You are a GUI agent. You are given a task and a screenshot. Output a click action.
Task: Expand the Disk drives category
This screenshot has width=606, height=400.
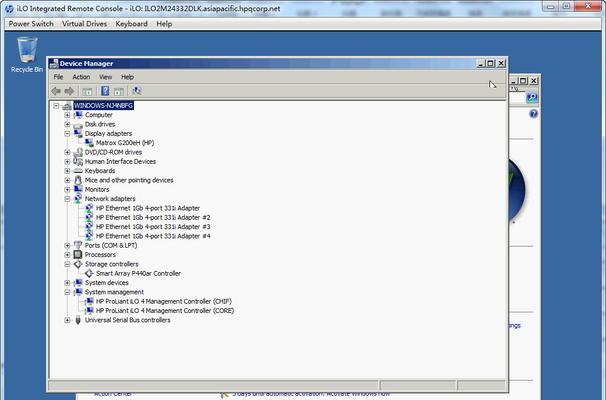coord(67,124)
